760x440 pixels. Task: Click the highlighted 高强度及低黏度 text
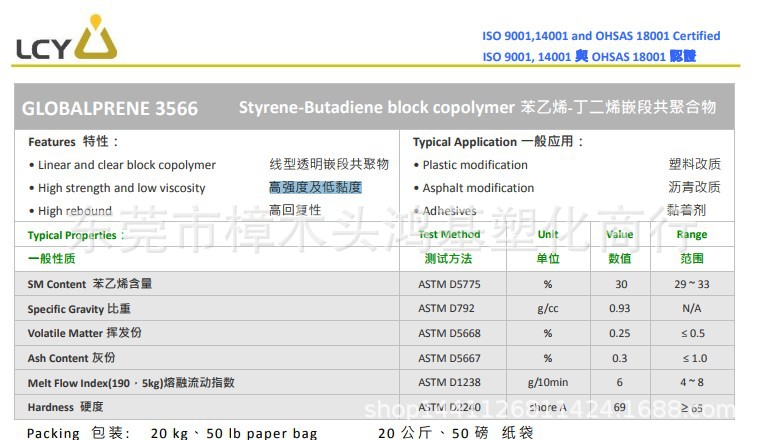tap(316, 187)
